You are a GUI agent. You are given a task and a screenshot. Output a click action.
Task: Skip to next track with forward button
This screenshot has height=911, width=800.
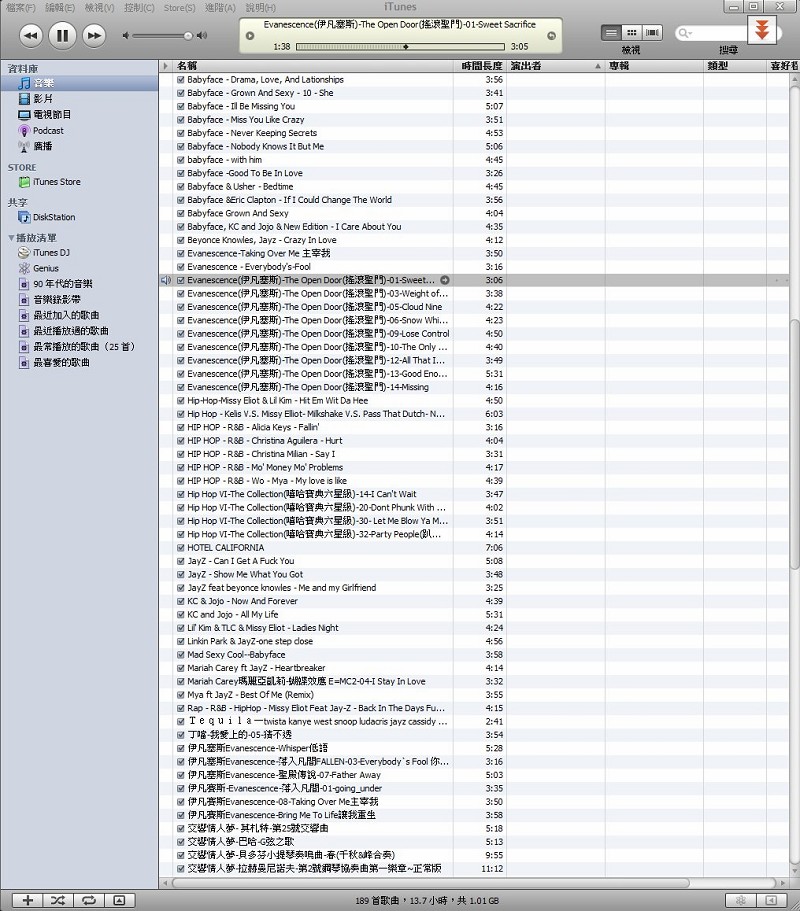coord(94,35)
